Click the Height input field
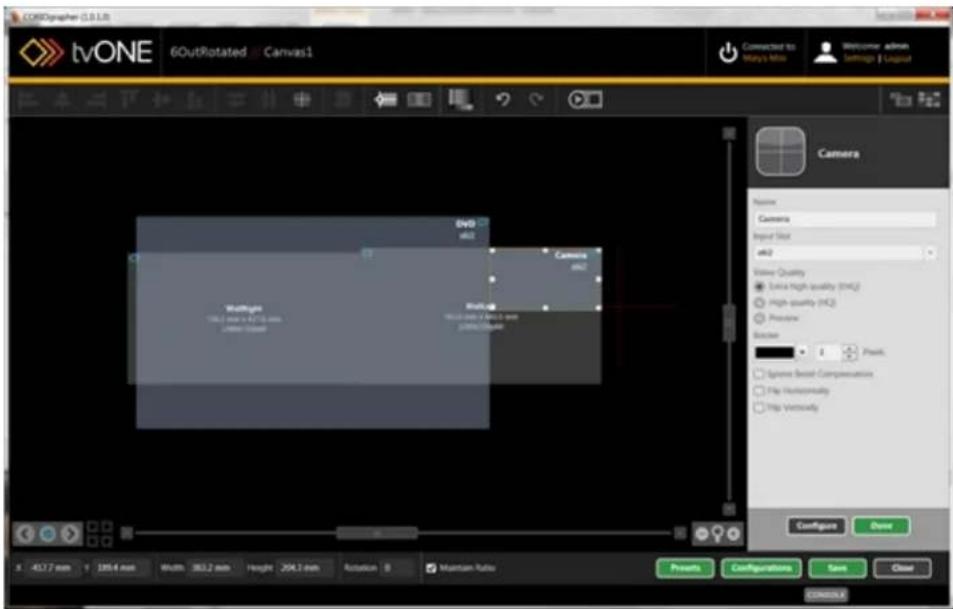Viewport: 953px width, 609px height. coord(304,568)
